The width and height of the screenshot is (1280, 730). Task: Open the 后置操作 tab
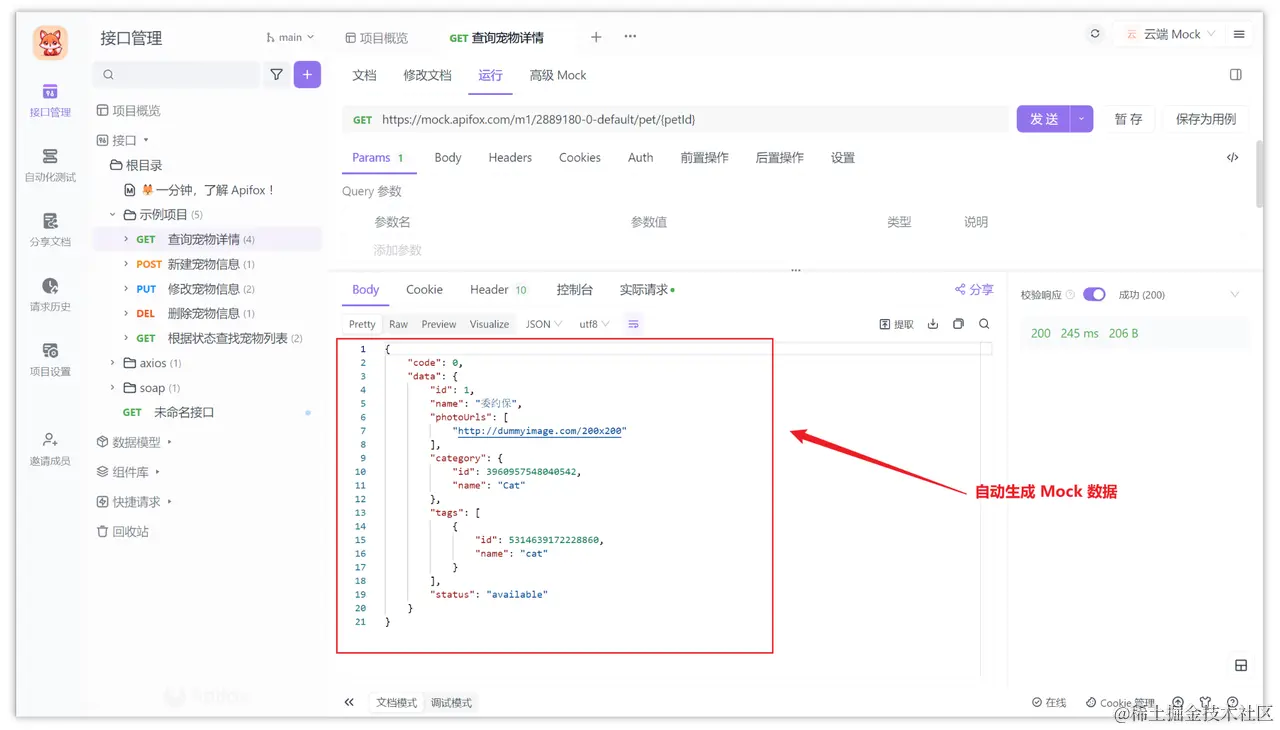[779, 158]
